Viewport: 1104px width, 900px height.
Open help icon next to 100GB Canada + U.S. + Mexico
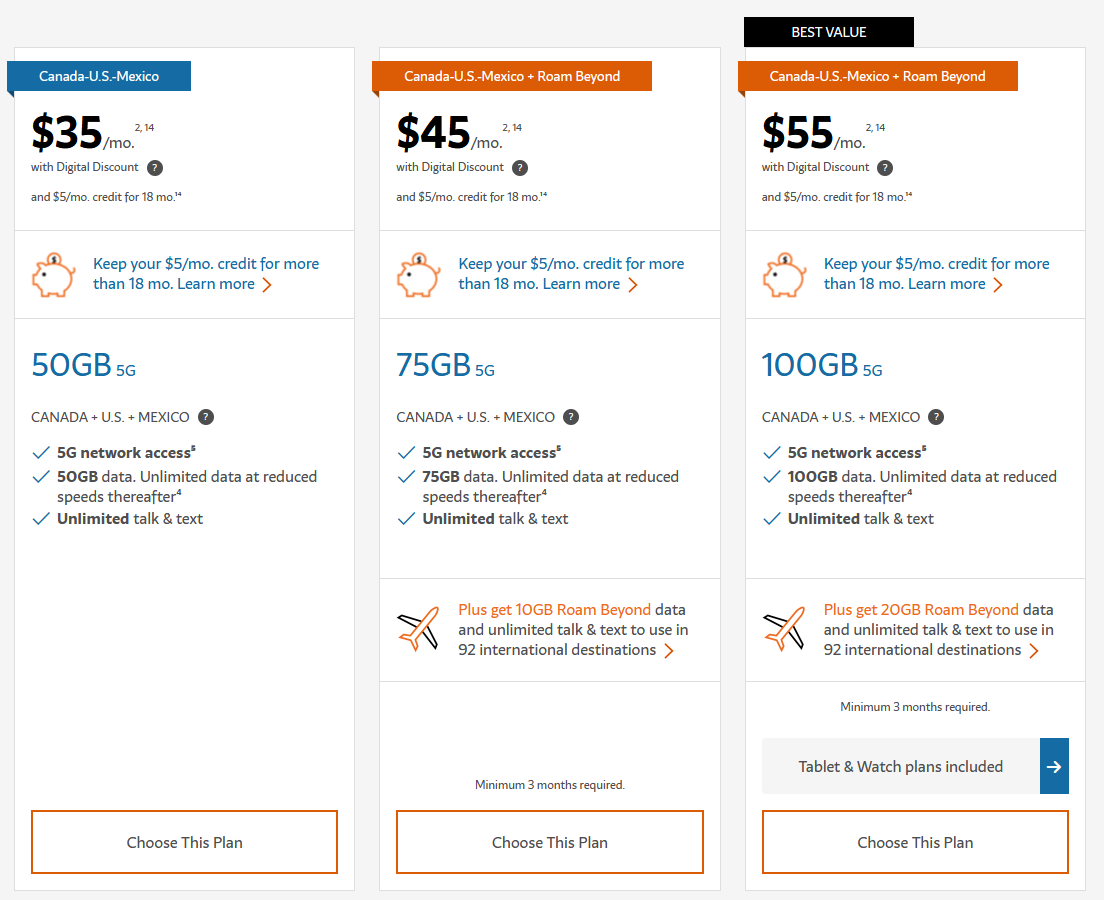point(936,417)
